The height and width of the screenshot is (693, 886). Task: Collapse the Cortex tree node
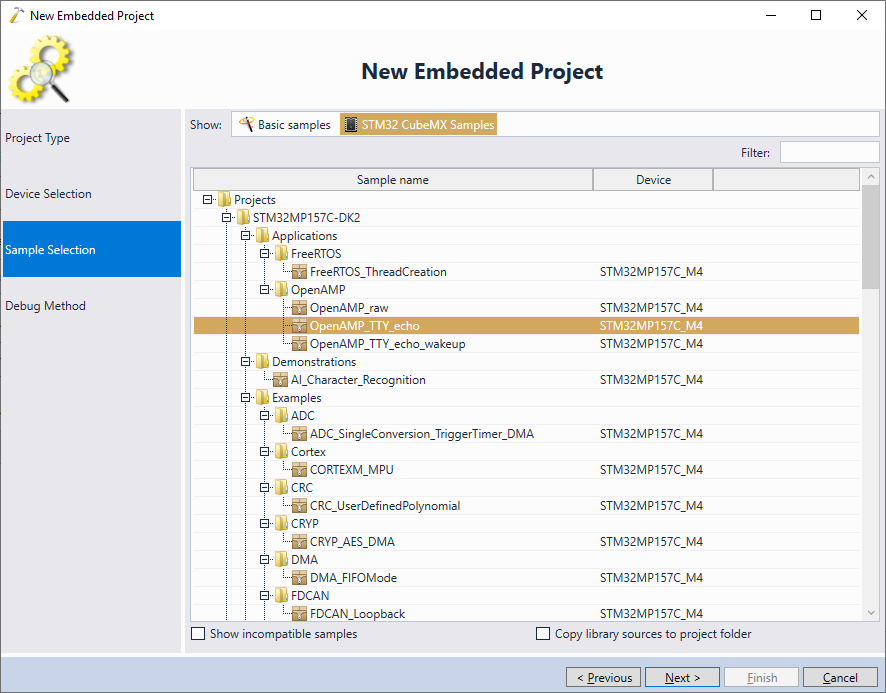coord(264,452)
